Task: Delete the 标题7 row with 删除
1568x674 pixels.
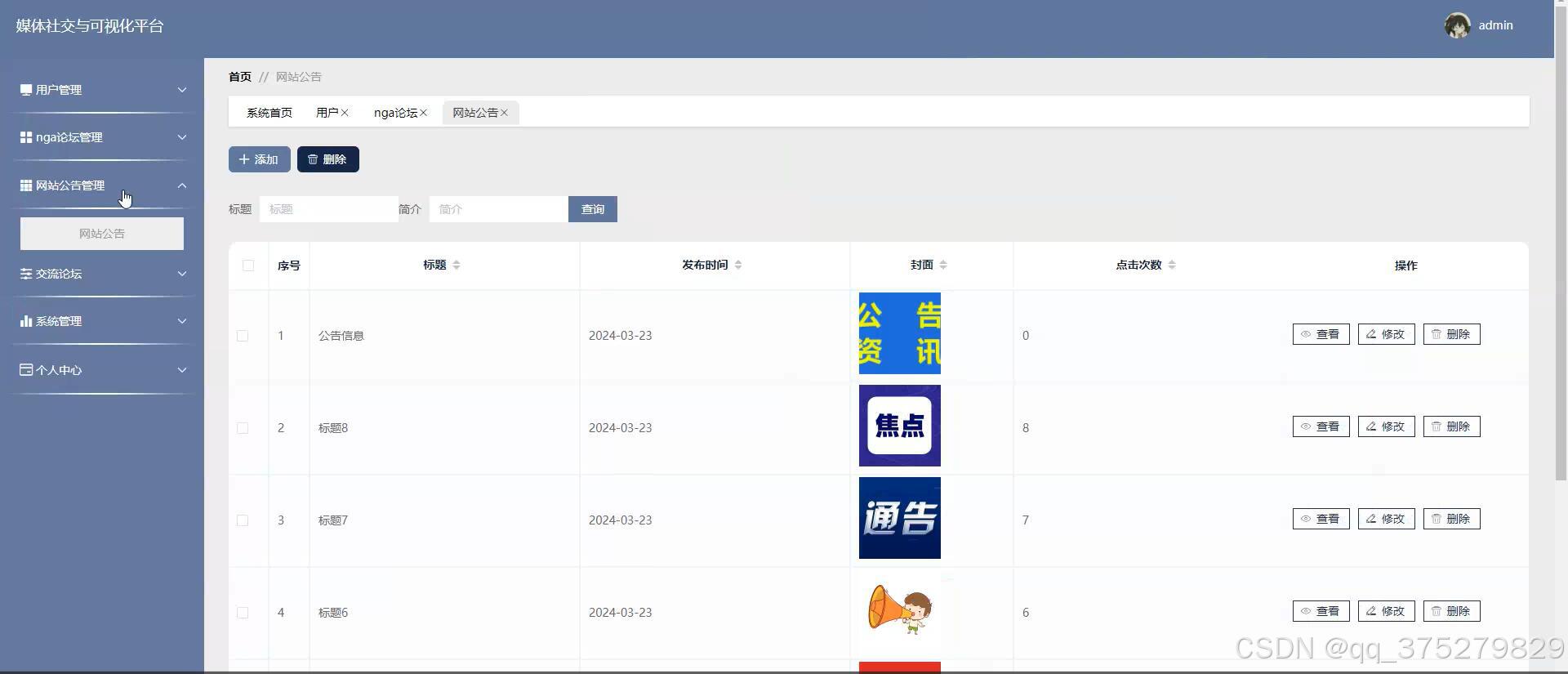Action: point(1451,519)
